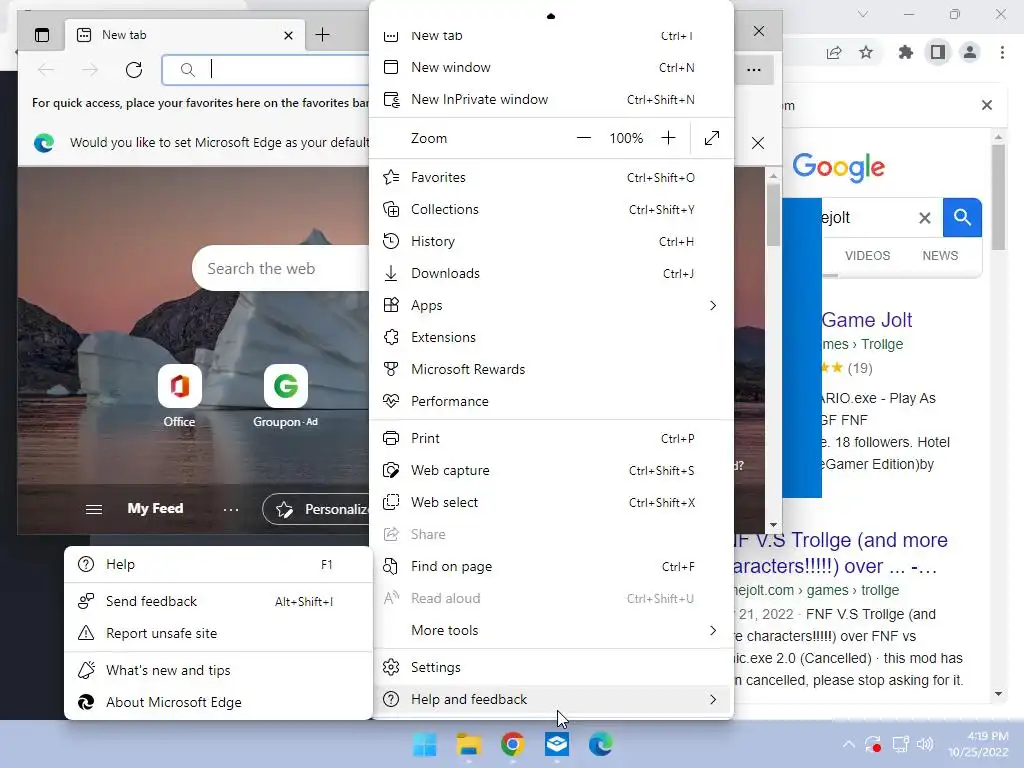The width and height of the screenshot is (1024, 768).
Task: Open Edge Settings and more ellipsis button
Action: (x=754, y=70)
